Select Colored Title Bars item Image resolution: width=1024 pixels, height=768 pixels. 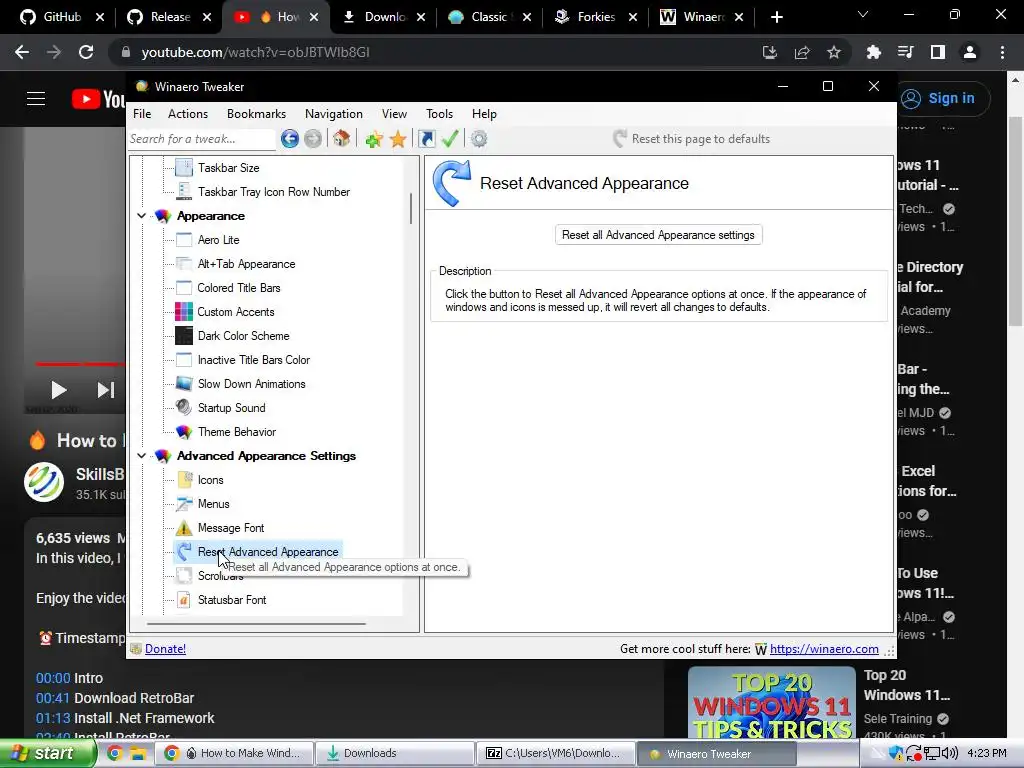(x=239, y=288)
